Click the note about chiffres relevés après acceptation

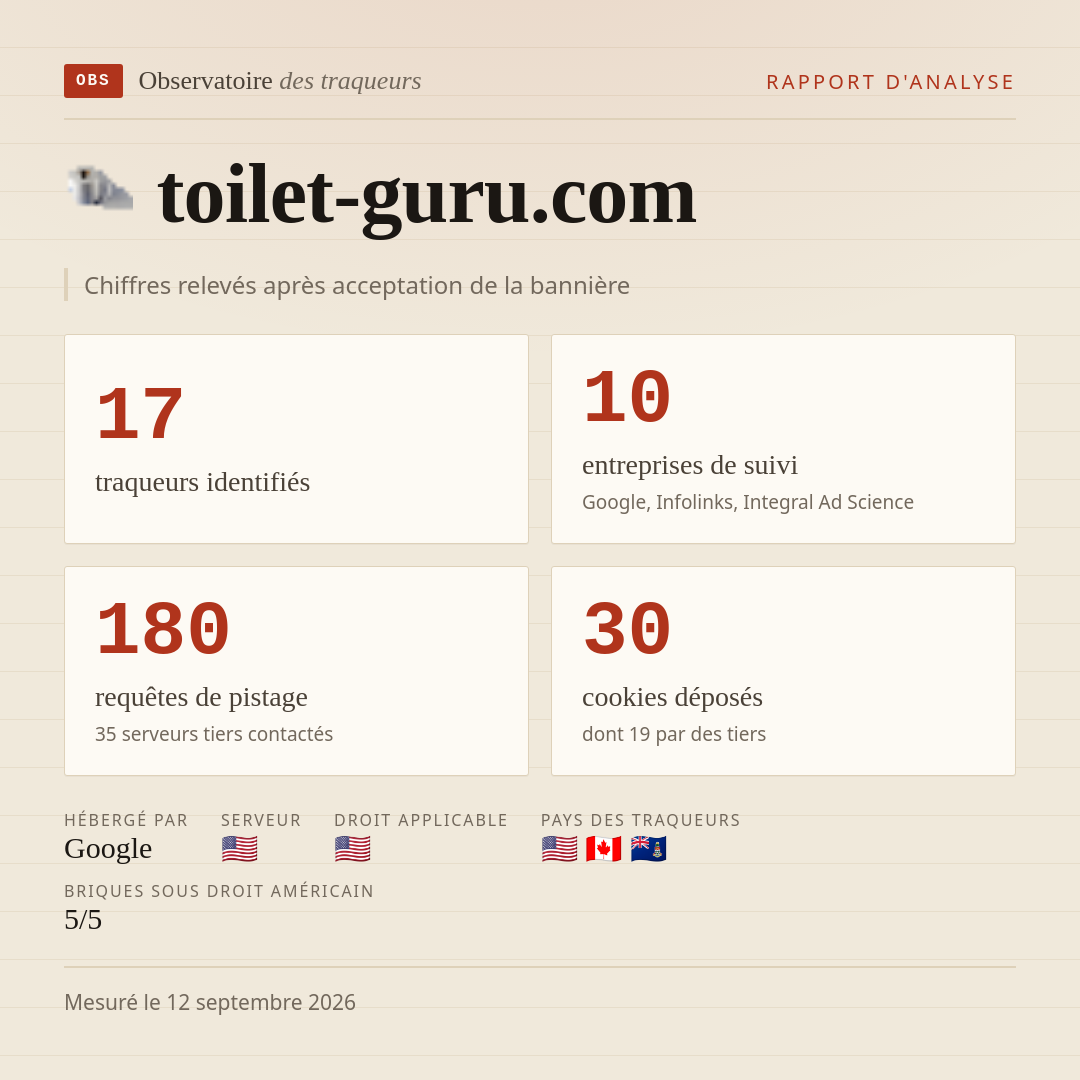tap(357, 285)
